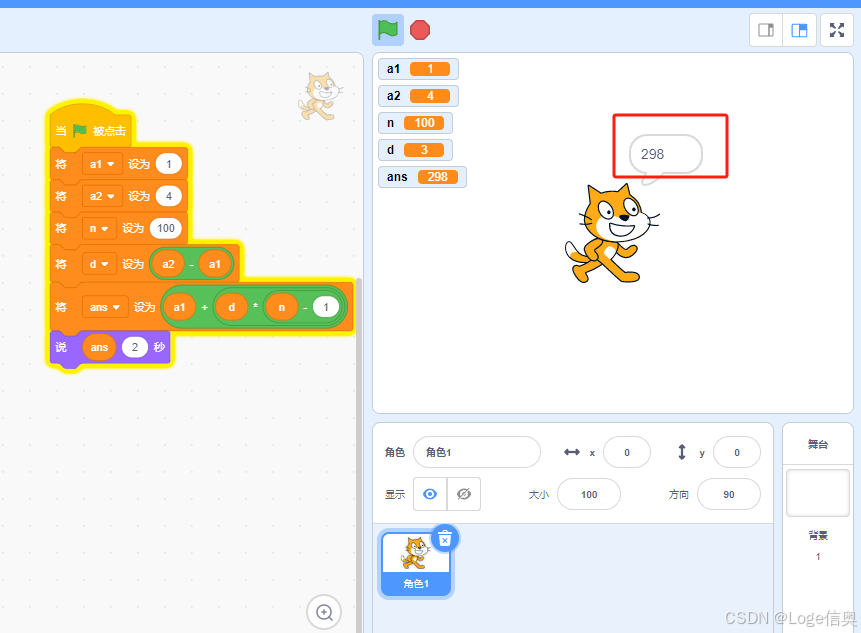Click the green flag to run
861x633 pixels.
(x=388, y=30)
